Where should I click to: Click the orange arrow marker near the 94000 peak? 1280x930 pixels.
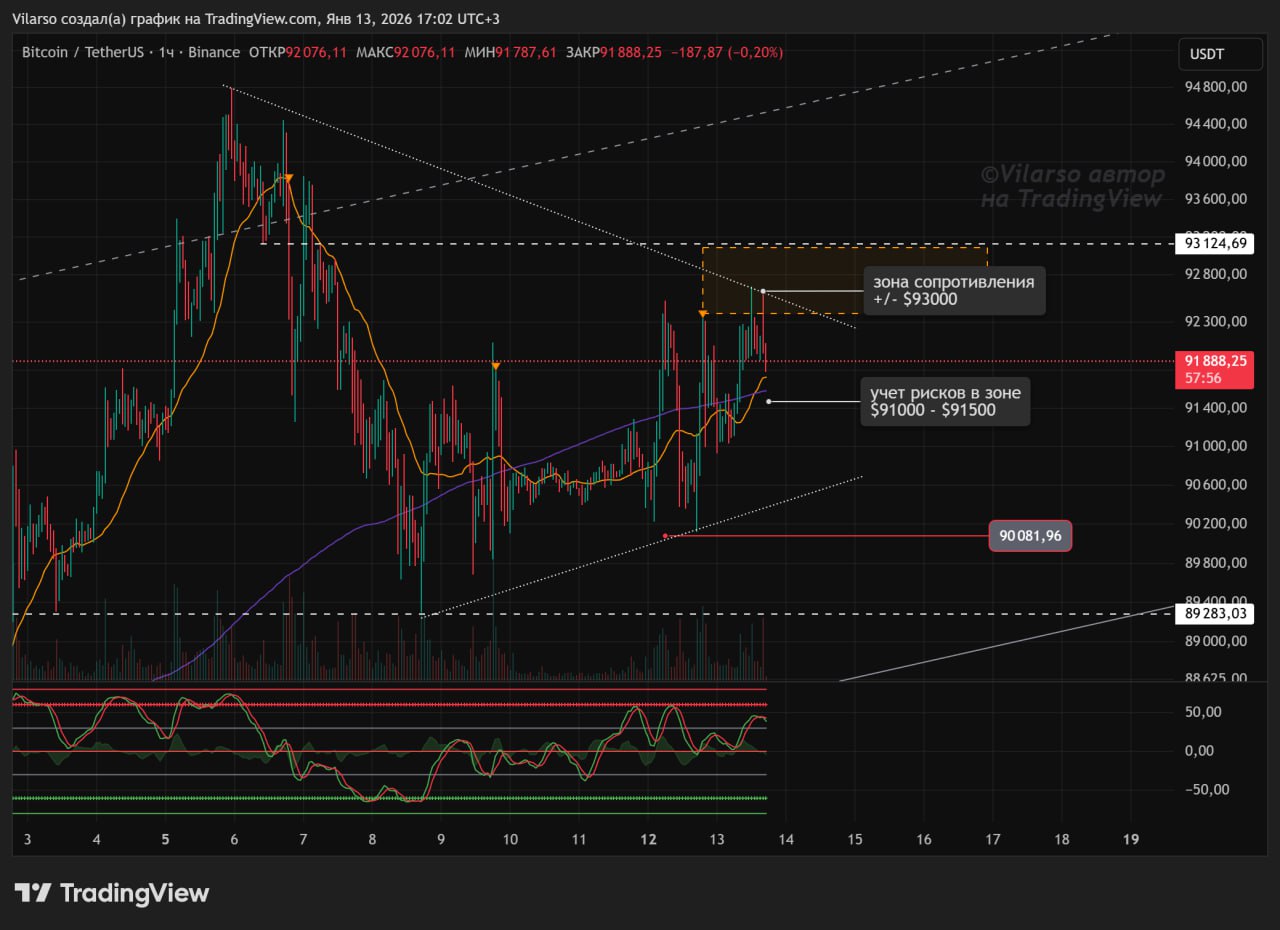point(288,178)
